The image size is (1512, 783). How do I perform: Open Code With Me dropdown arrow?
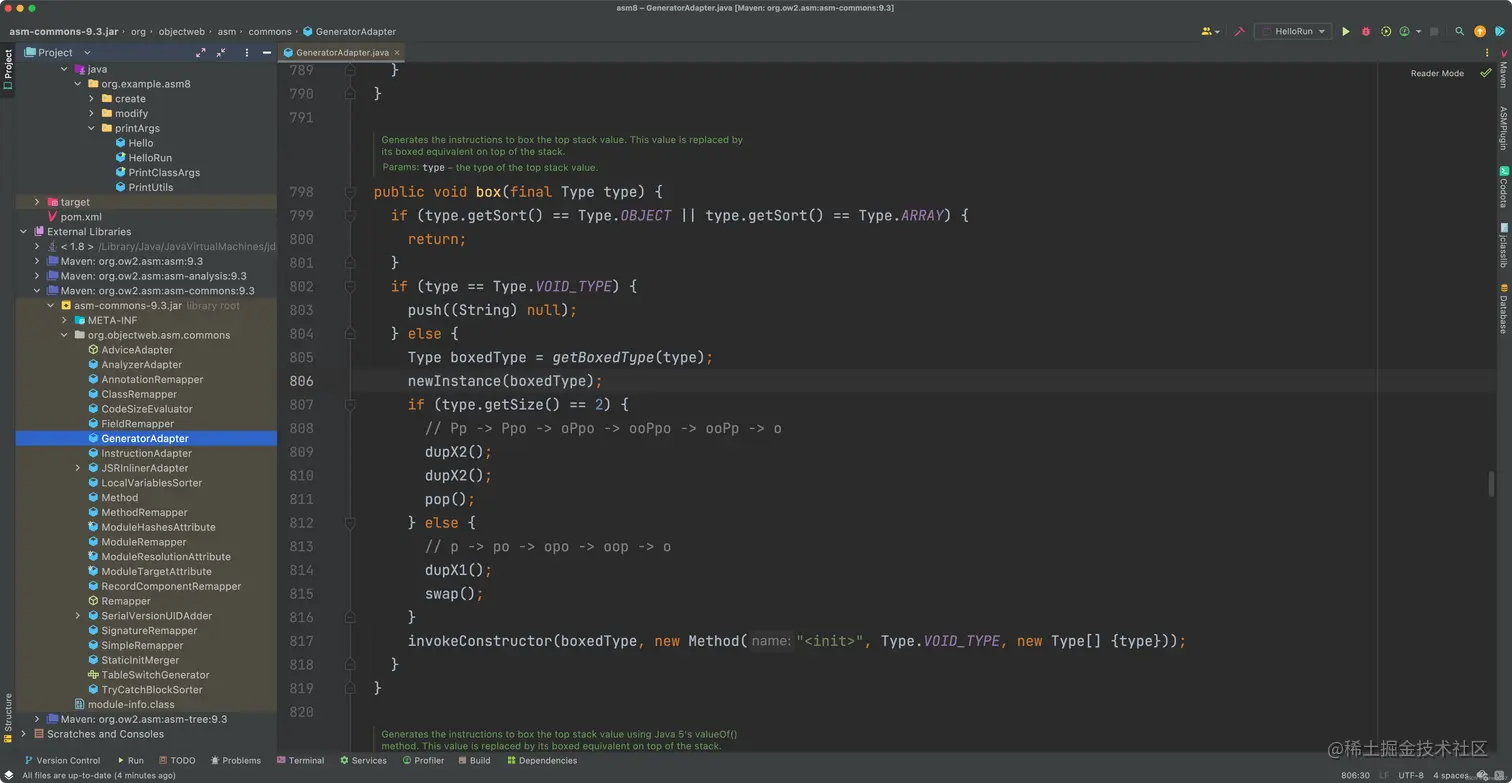[x=1217, y=32]
